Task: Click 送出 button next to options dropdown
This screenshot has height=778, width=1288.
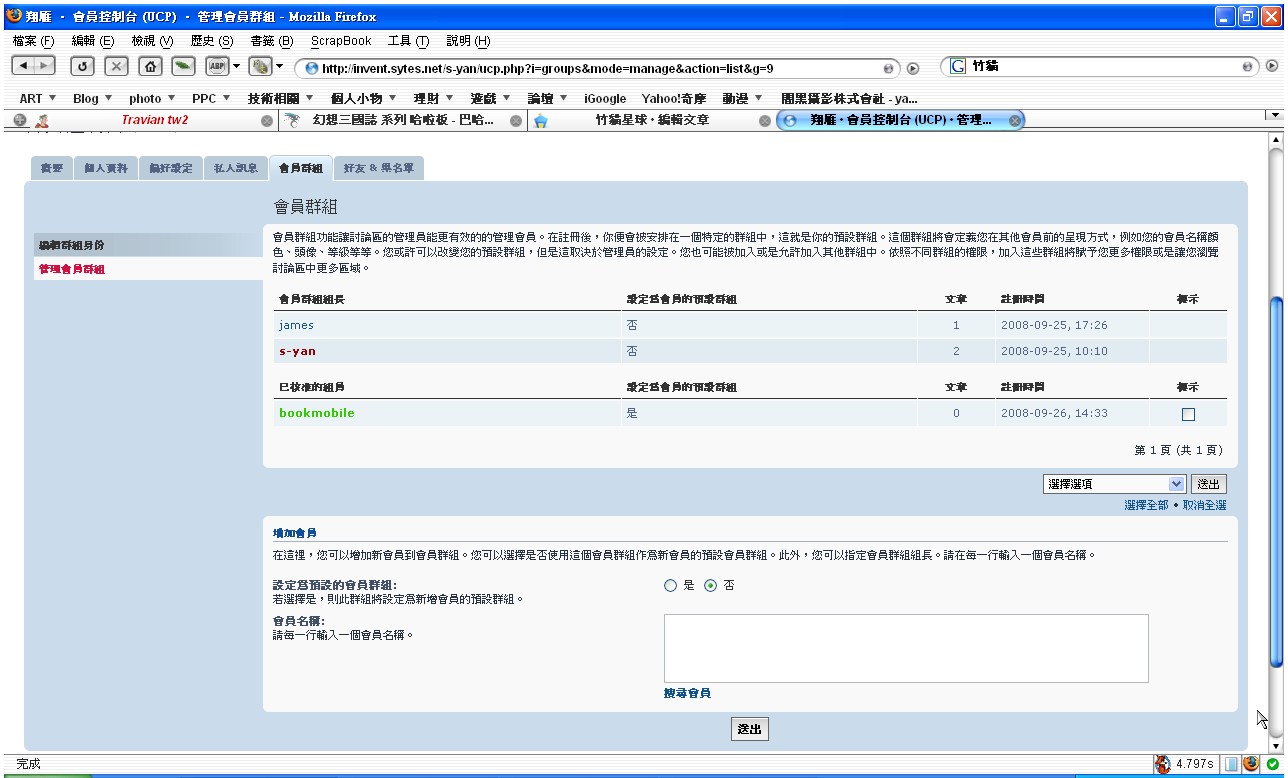Action: tap(1209, 484)
